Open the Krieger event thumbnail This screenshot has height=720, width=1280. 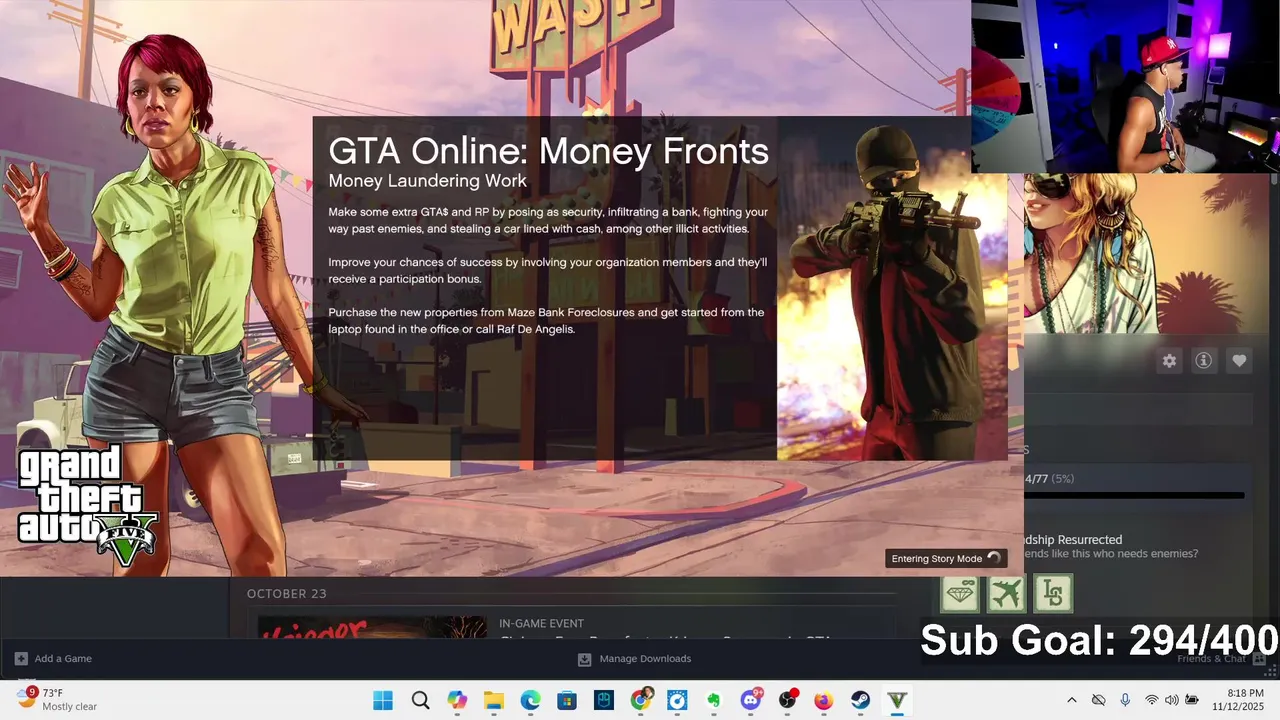pos(372,627)
